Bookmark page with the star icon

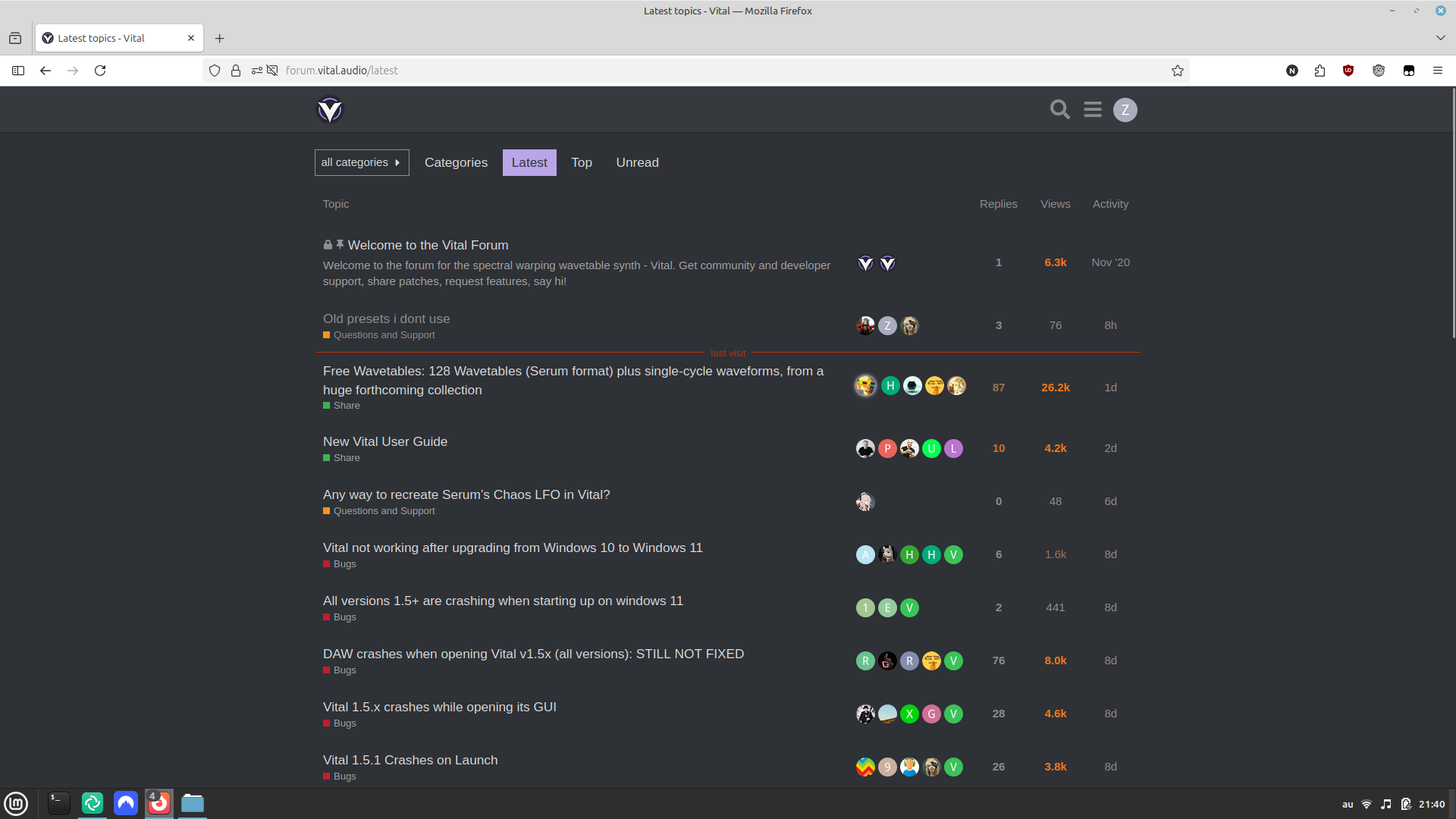[1177, 71]
